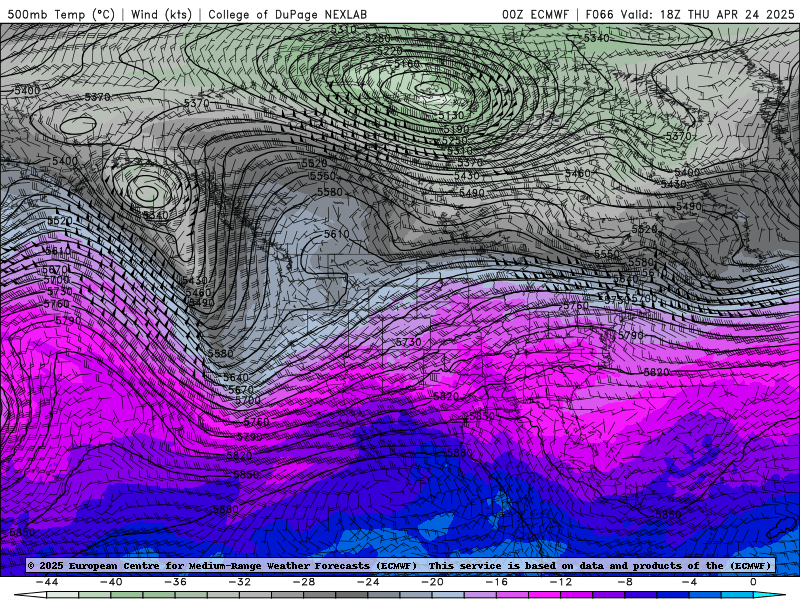The height and width of the screenshot is (600, 800).
Task: Click the -8 colorbar scale label
Action: pyautogui.click(x=626, y=582)
